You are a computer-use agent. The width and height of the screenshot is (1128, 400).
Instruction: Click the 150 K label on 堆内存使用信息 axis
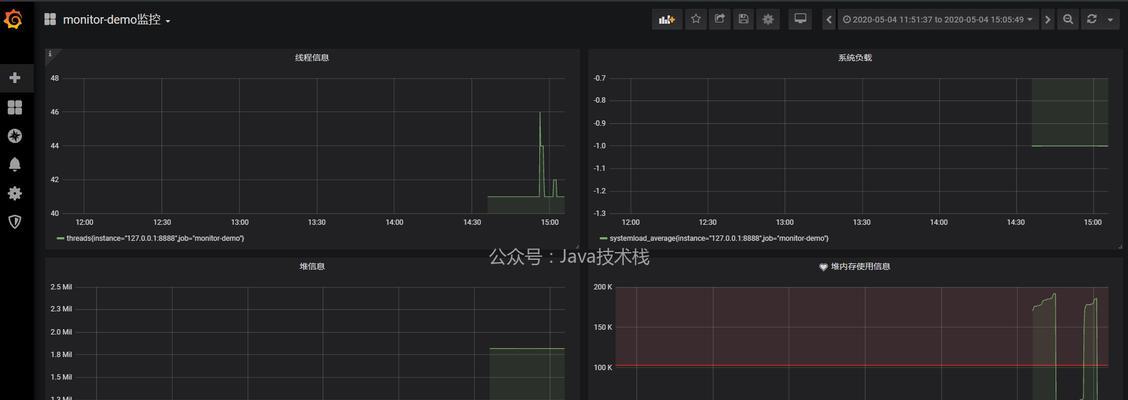coord(603,327)
